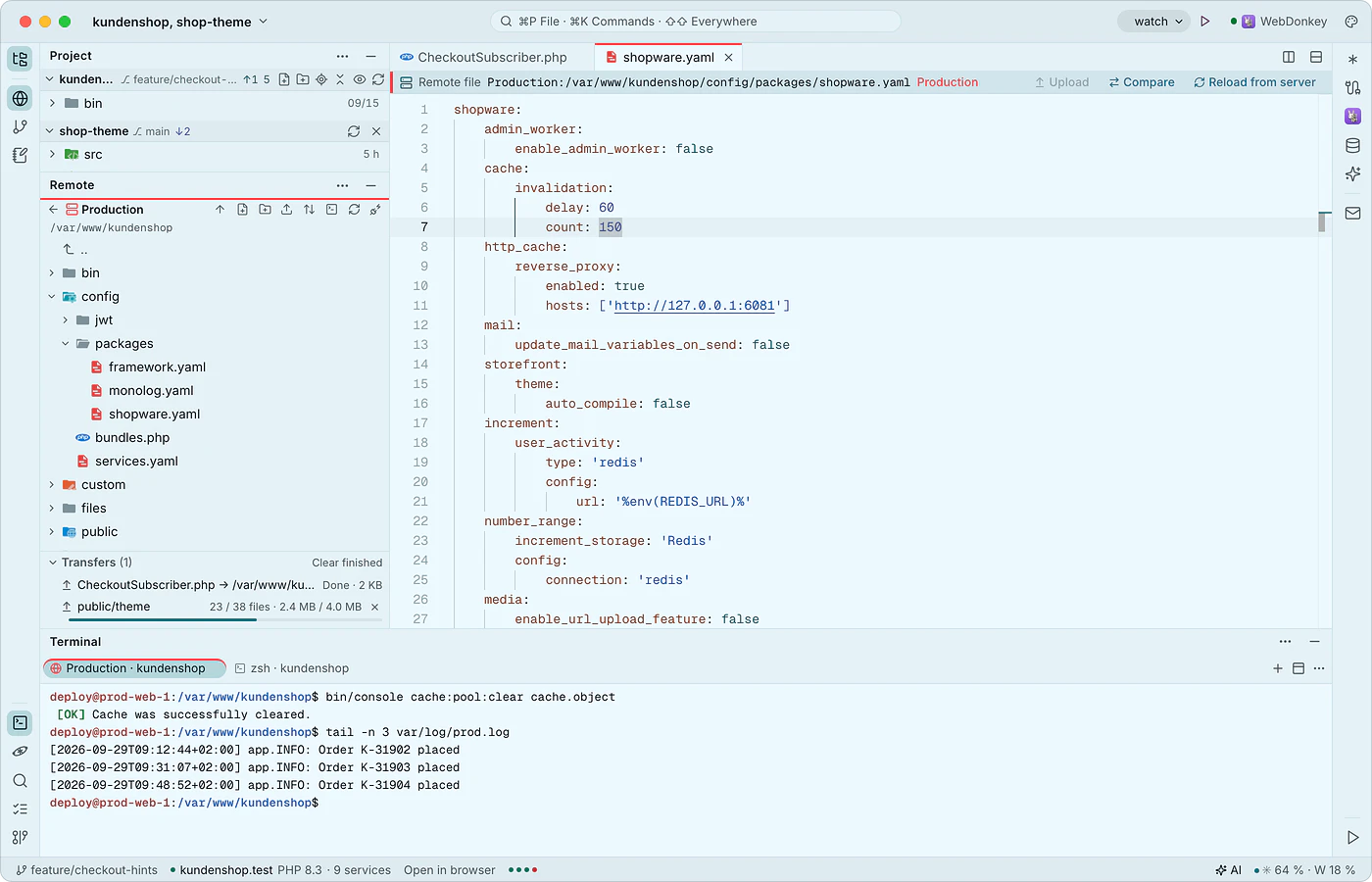Expand the src folder in shop-theme
This screenshot has height=882, width=1372.
[52, 155]
